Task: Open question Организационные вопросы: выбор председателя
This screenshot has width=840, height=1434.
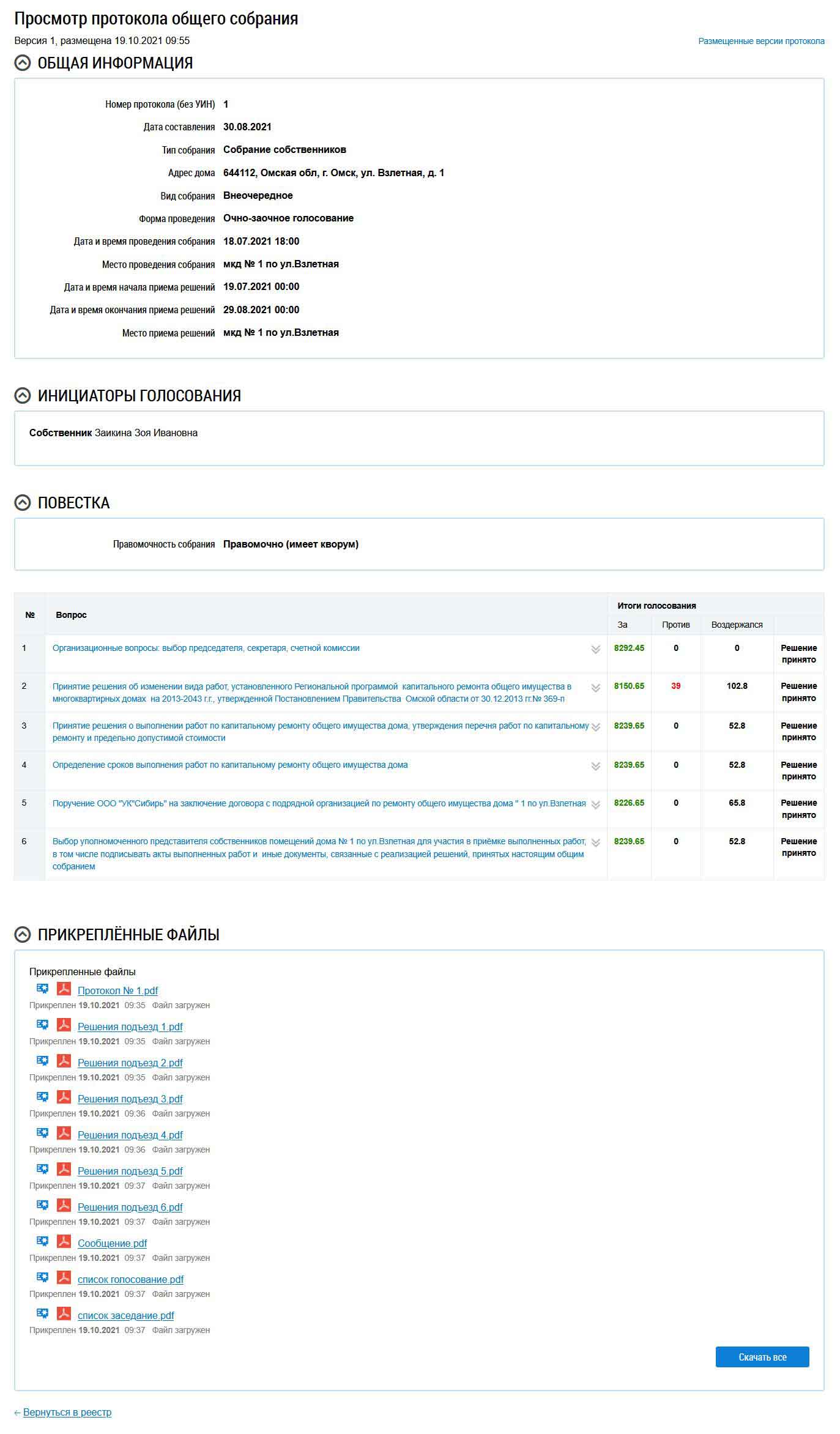Action: pos(206,648)
